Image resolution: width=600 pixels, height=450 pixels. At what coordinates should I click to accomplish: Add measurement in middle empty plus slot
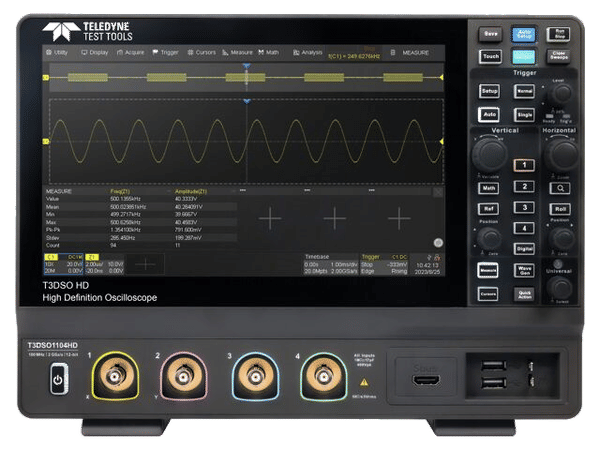(x=334, y=218)
